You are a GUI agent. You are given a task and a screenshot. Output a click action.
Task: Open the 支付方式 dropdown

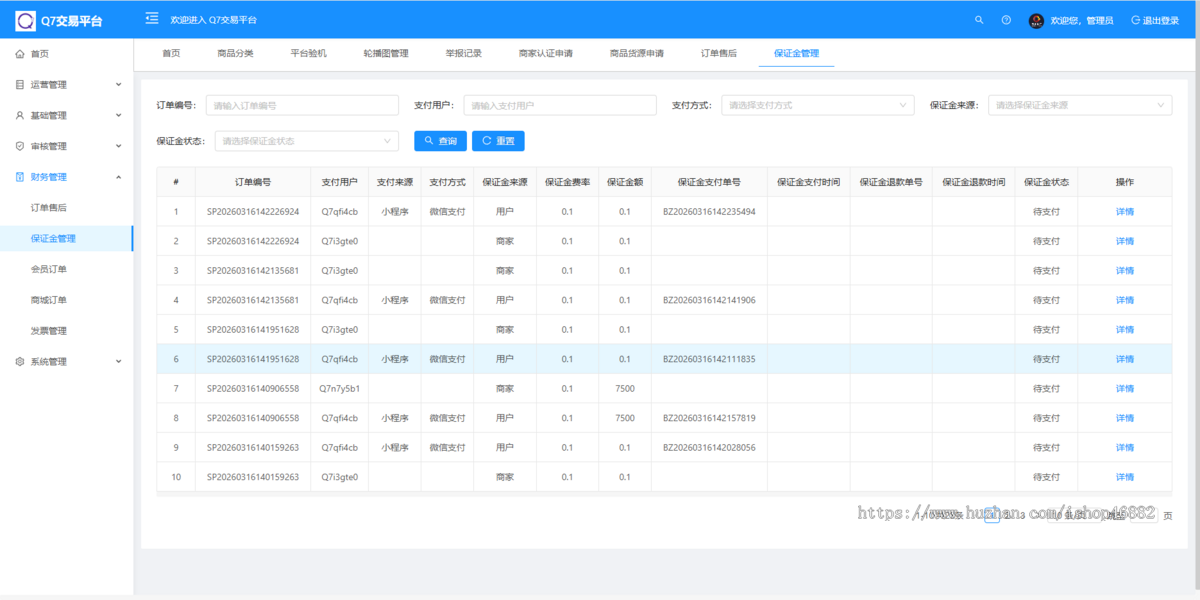click(817, 105)
